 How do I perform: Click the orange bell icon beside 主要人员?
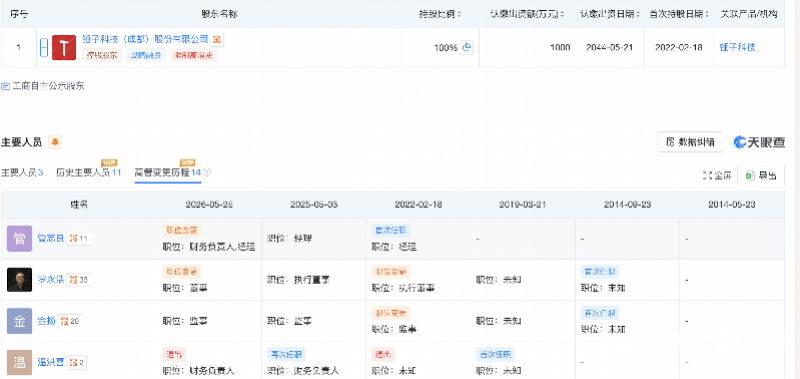(55, 142)
